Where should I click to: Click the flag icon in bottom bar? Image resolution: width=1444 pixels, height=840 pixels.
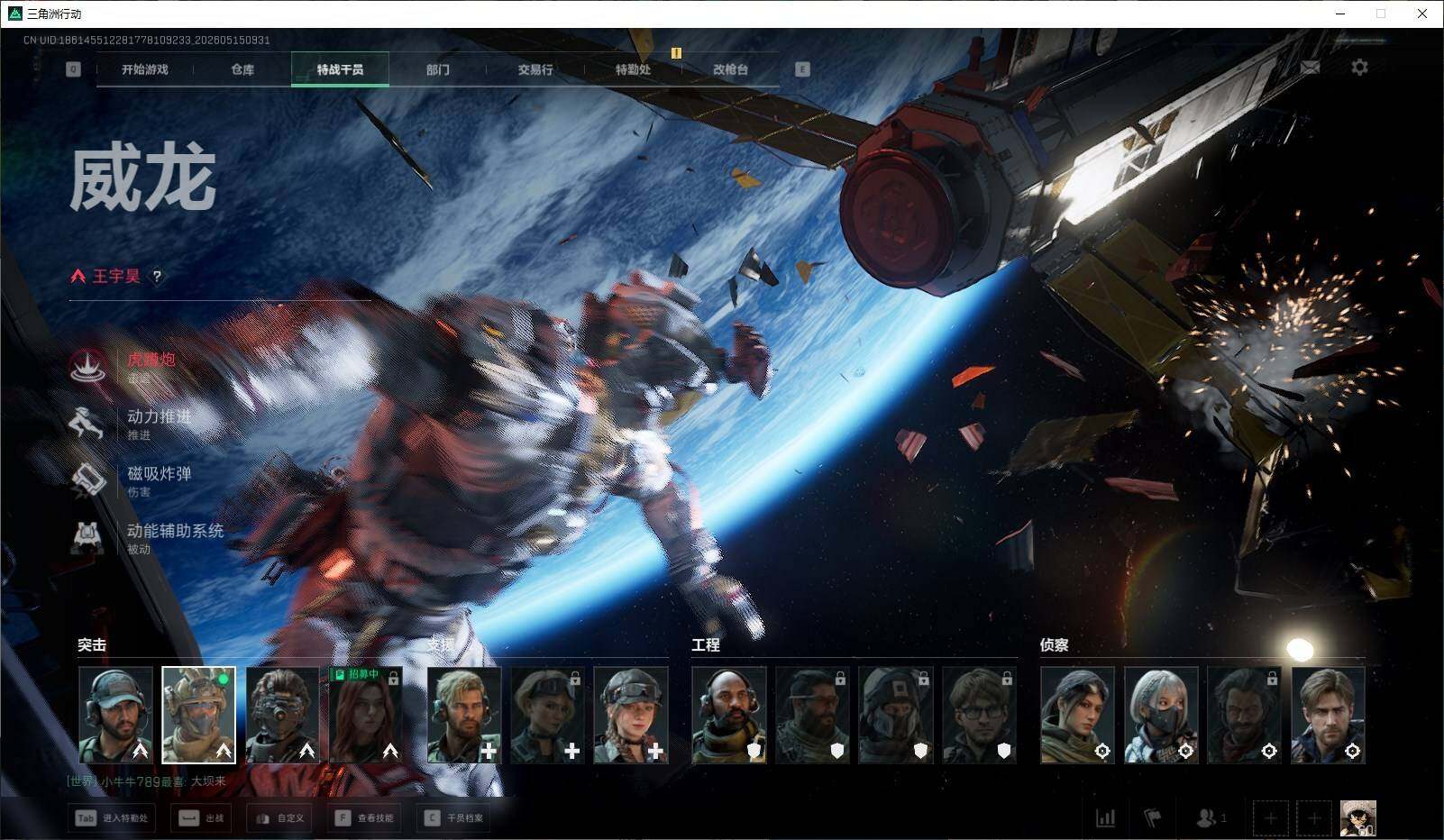click(x=1152, y=818)
